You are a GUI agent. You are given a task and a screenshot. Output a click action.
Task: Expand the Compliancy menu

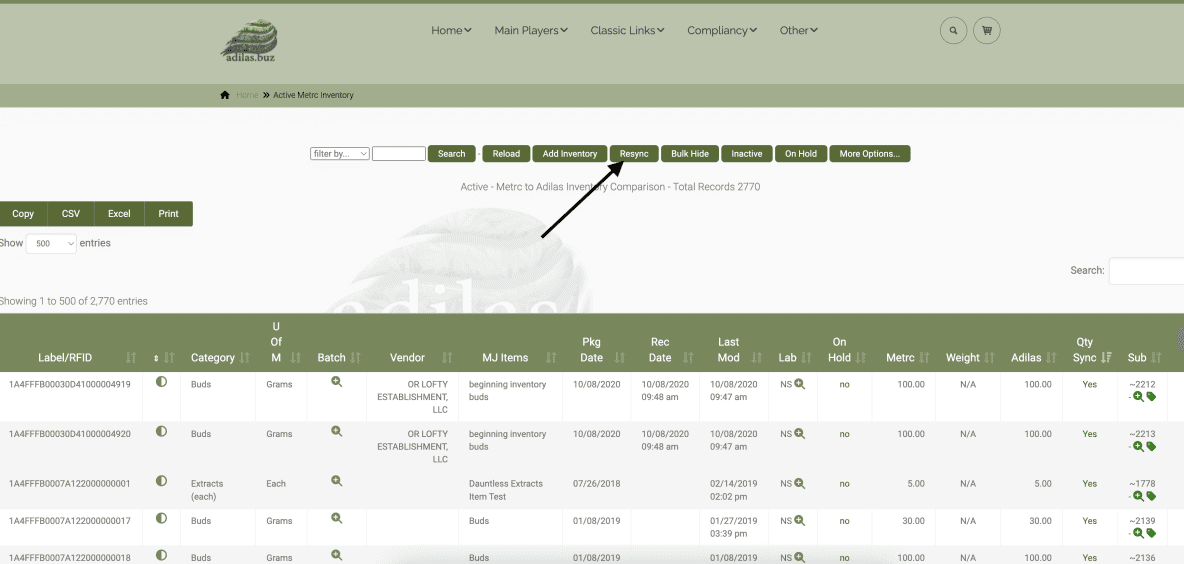pos(722,30)
